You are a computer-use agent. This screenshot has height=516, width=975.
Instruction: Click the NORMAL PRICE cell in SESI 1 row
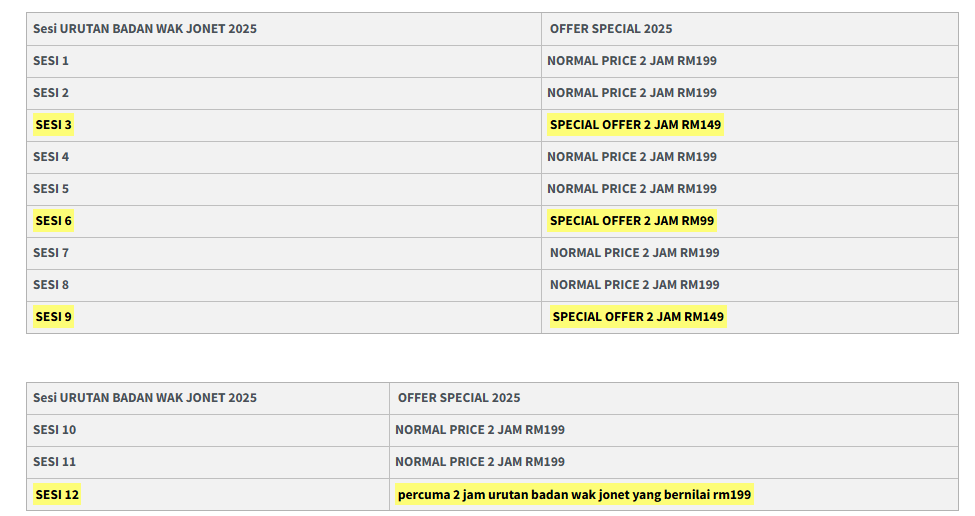click(632, 61)
